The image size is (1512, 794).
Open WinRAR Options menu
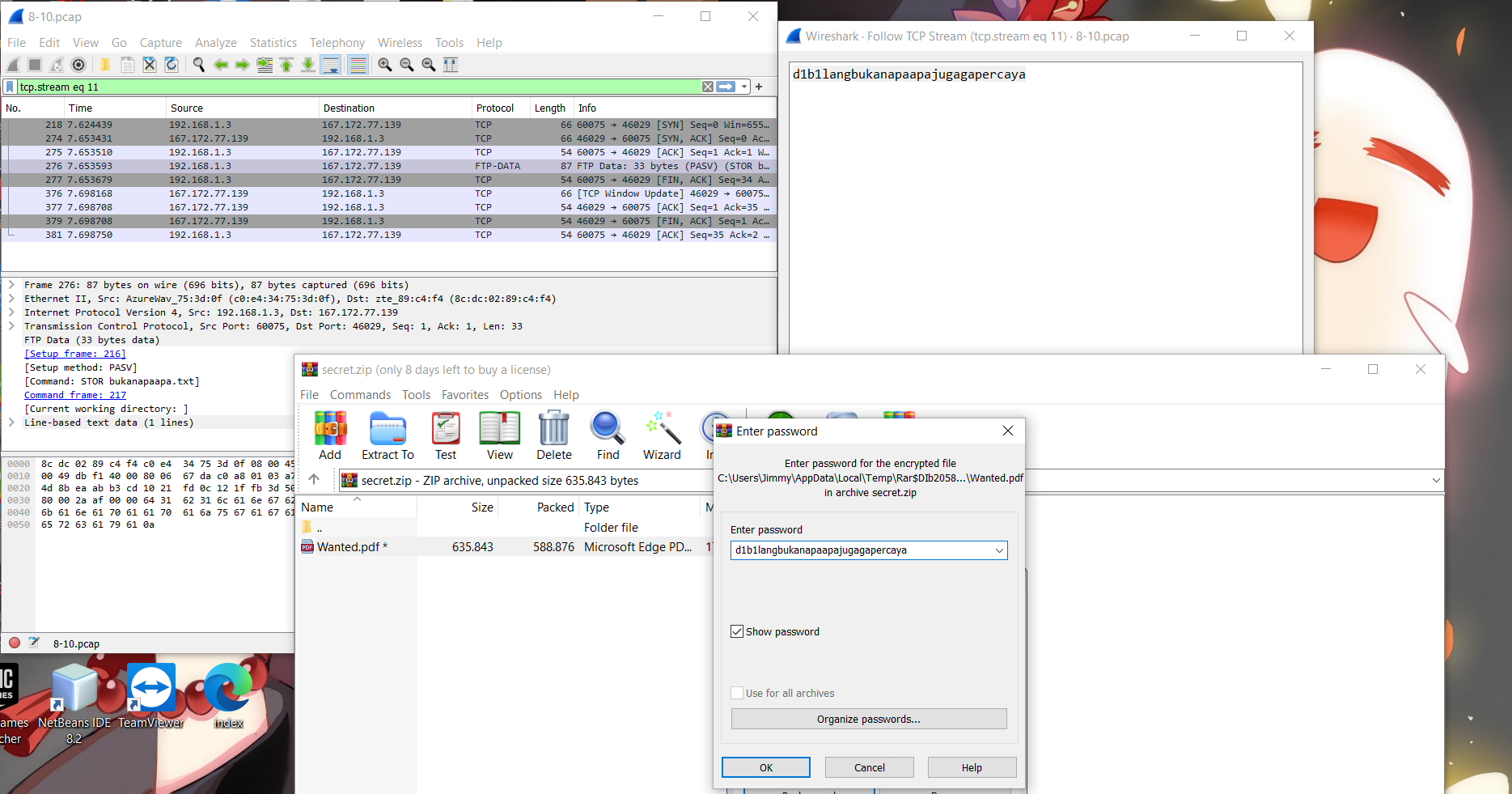pos(520,395)
